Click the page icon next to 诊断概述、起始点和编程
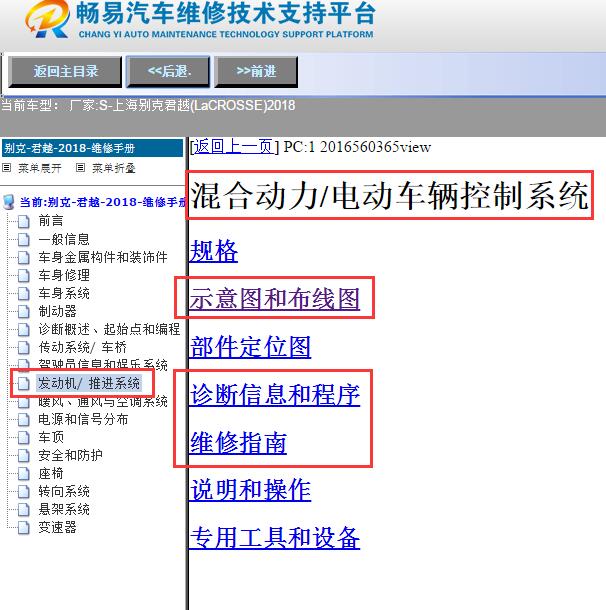The height and width of the screenshot is (610, 606). 24,330
